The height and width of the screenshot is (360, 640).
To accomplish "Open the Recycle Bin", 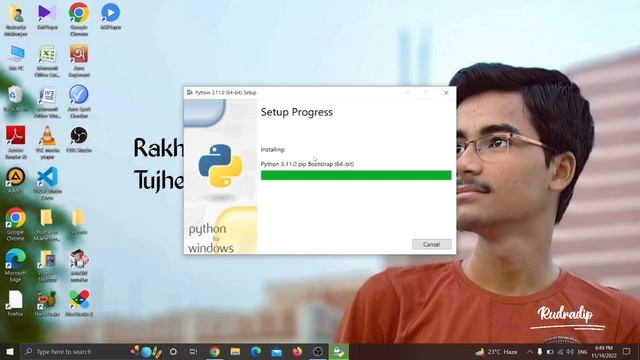I will (x=16, y=99).
